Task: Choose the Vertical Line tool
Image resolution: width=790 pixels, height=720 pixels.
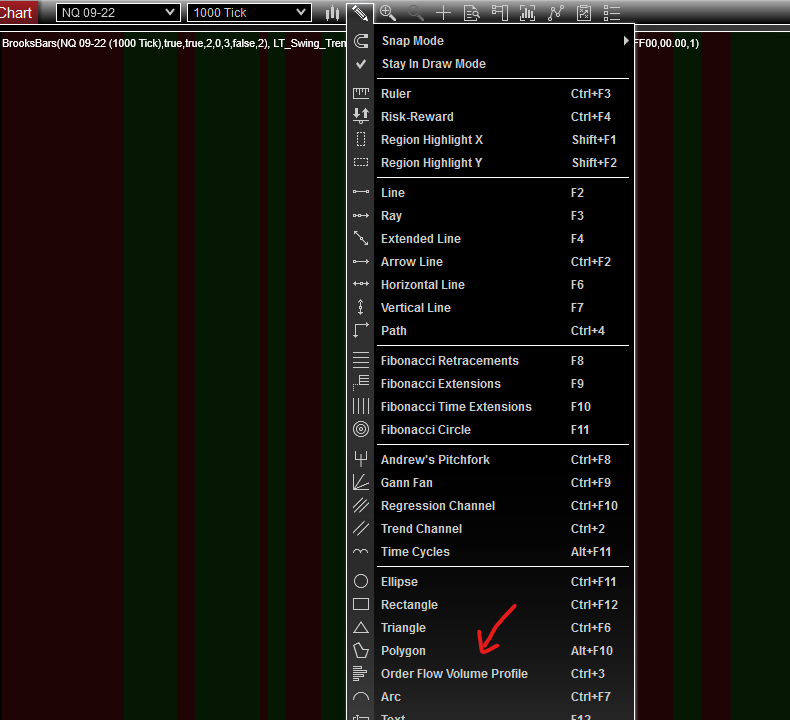Action: point(490,308)
